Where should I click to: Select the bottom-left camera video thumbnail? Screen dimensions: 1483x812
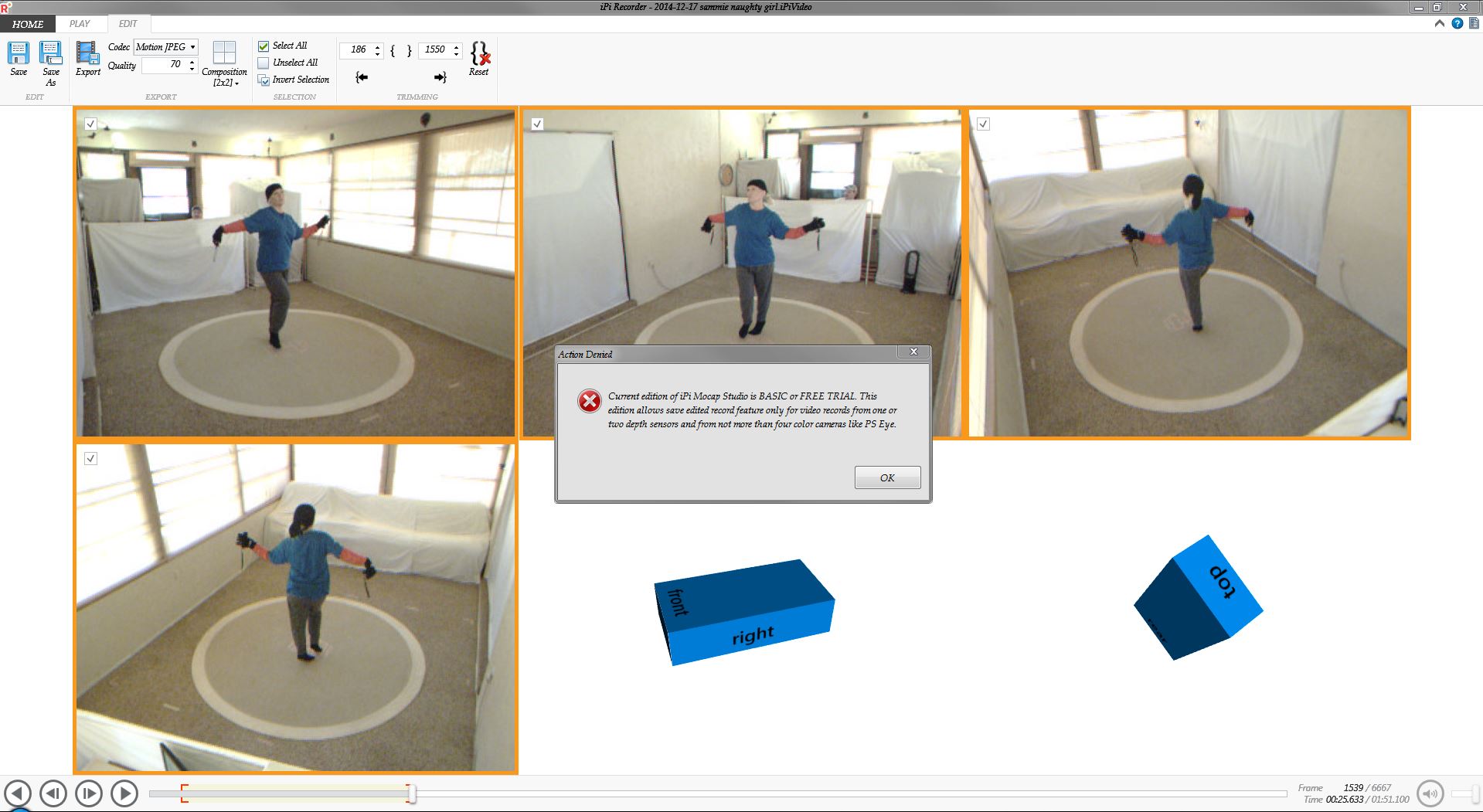click(296, 607)
